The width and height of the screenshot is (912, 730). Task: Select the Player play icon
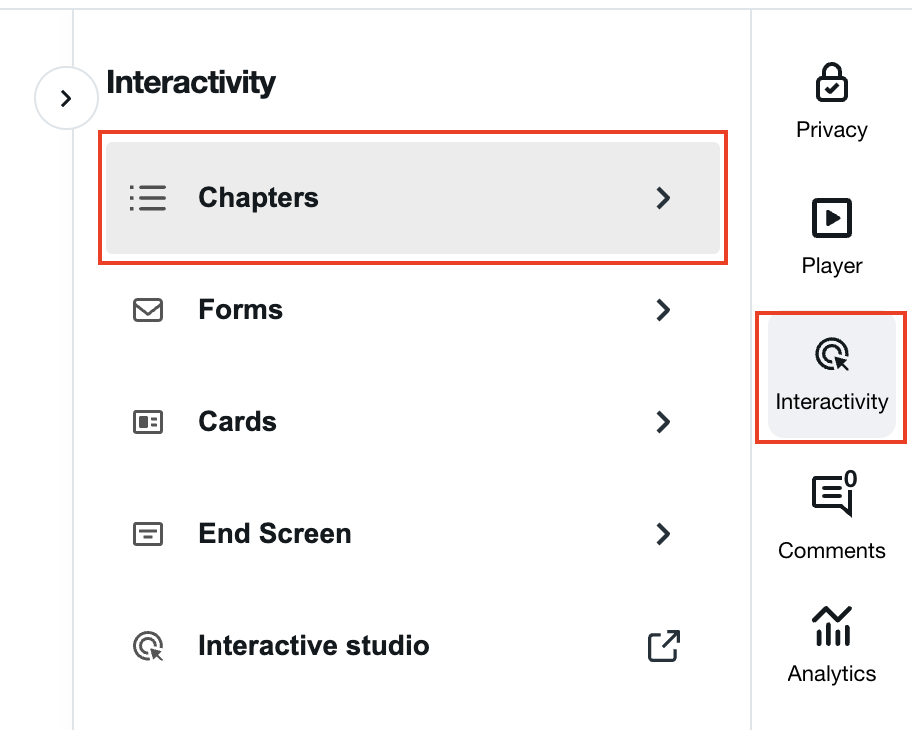pos(831,218)
